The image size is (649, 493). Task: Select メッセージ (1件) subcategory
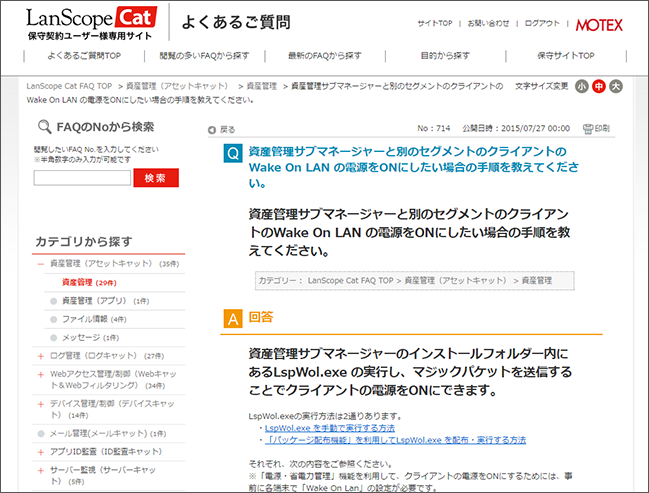[90, 338]
